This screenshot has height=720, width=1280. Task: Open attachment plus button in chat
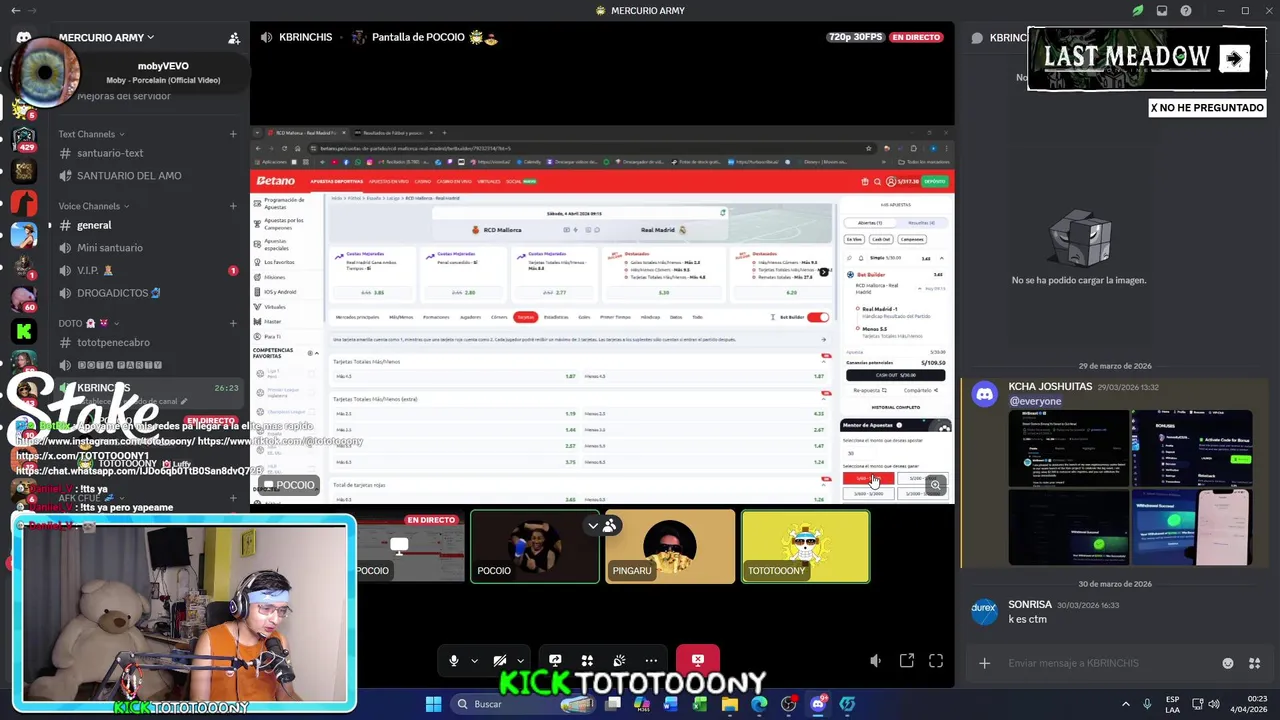984,663
